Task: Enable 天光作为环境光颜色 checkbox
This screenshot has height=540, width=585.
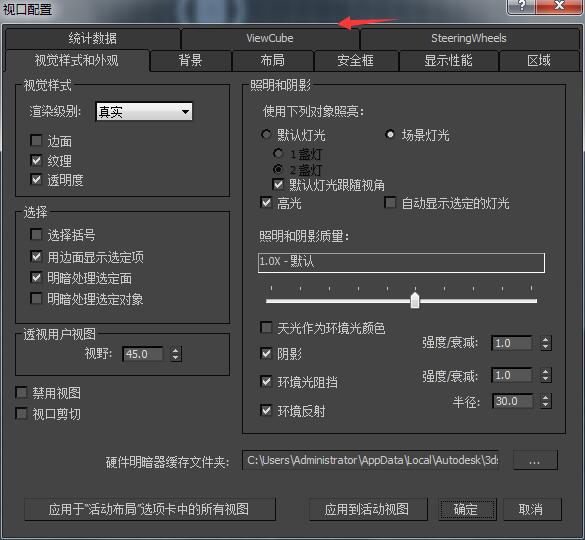Action: 266,328
